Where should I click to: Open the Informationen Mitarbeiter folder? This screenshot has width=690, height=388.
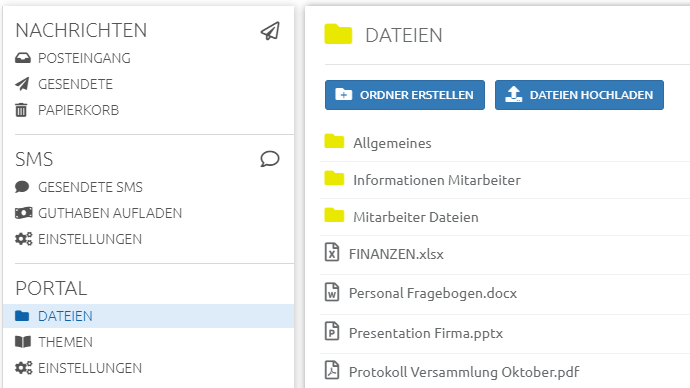pyautogui.click(x=437, y=180)
